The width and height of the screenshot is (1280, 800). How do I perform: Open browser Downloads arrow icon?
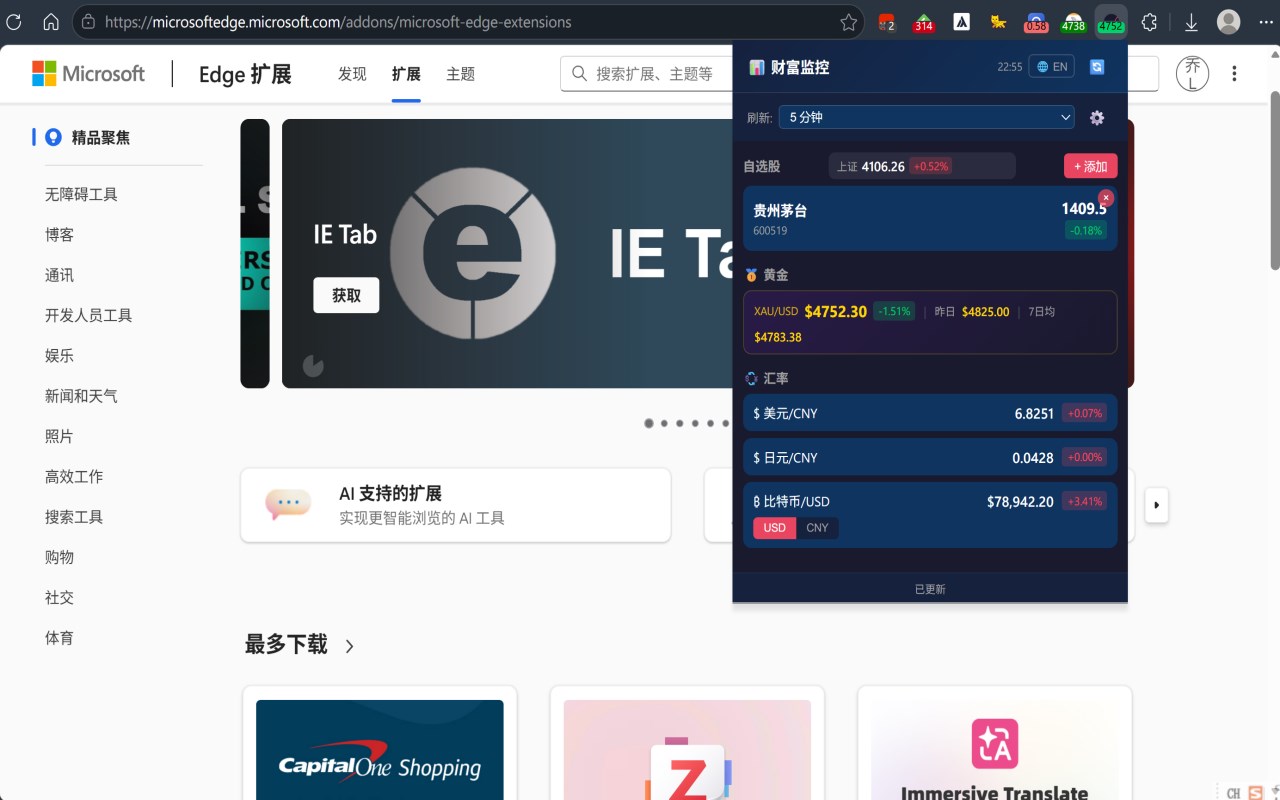click(x=1191, y=22)
